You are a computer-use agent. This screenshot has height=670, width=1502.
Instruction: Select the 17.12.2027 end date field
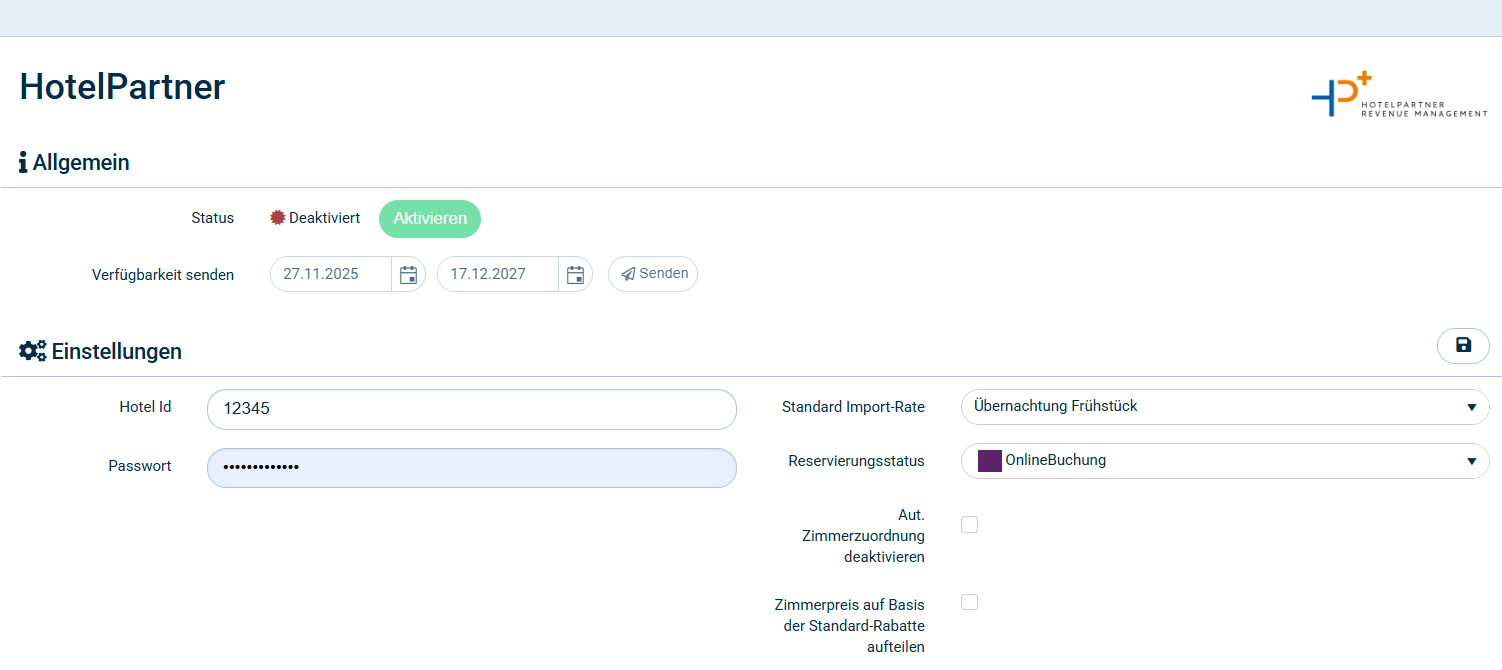click(497, 274)
